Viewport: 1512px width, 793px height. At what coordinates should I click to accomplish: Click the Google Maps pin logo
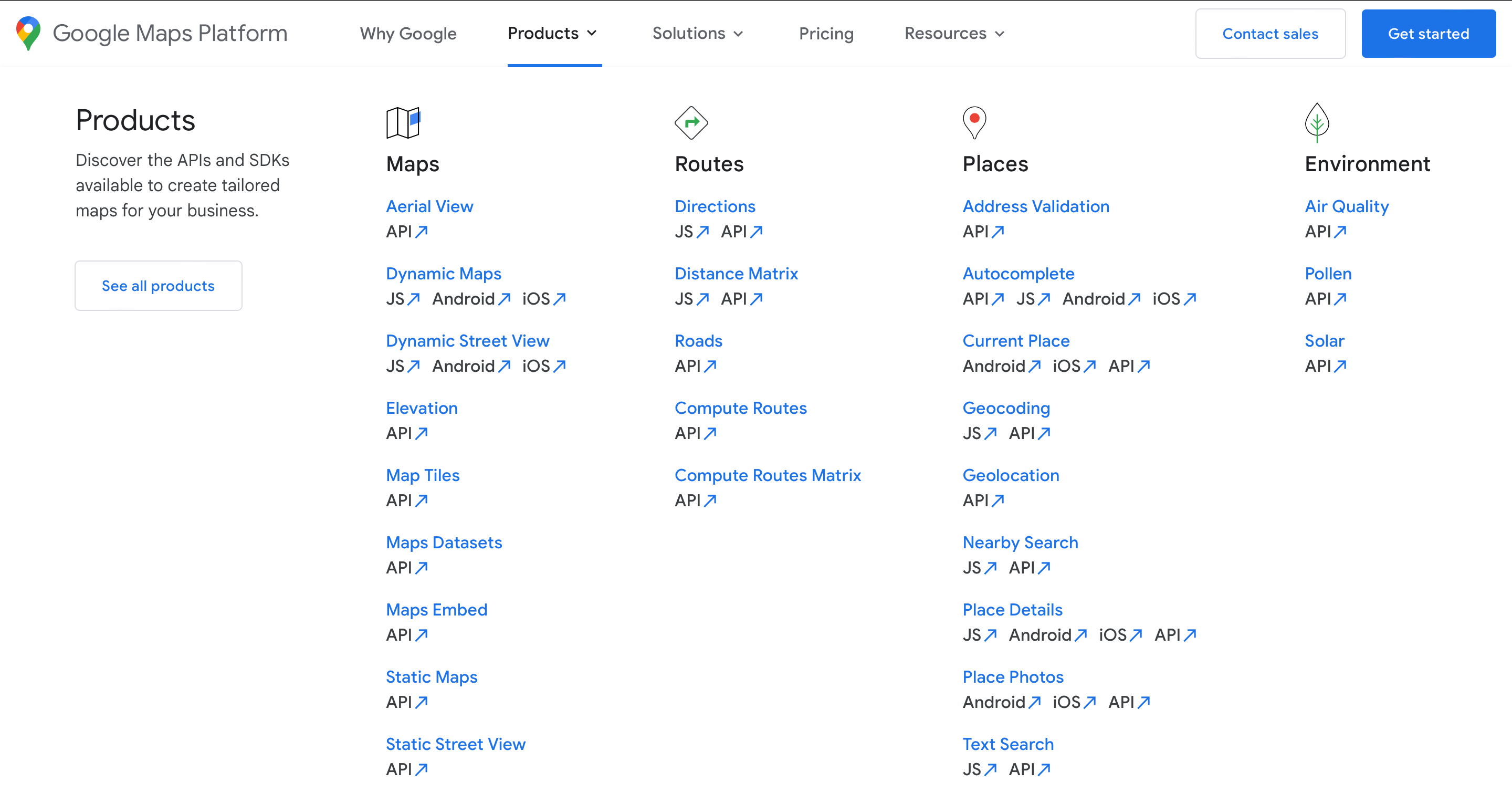pos(28,33)
